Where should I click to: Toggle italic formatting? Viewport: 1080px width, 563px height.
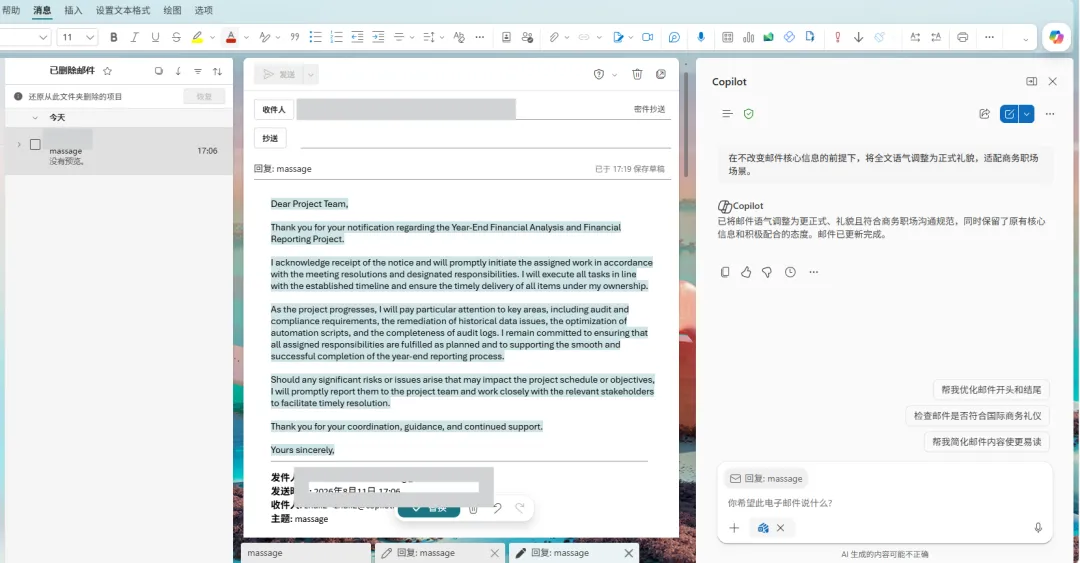(134, 37)
